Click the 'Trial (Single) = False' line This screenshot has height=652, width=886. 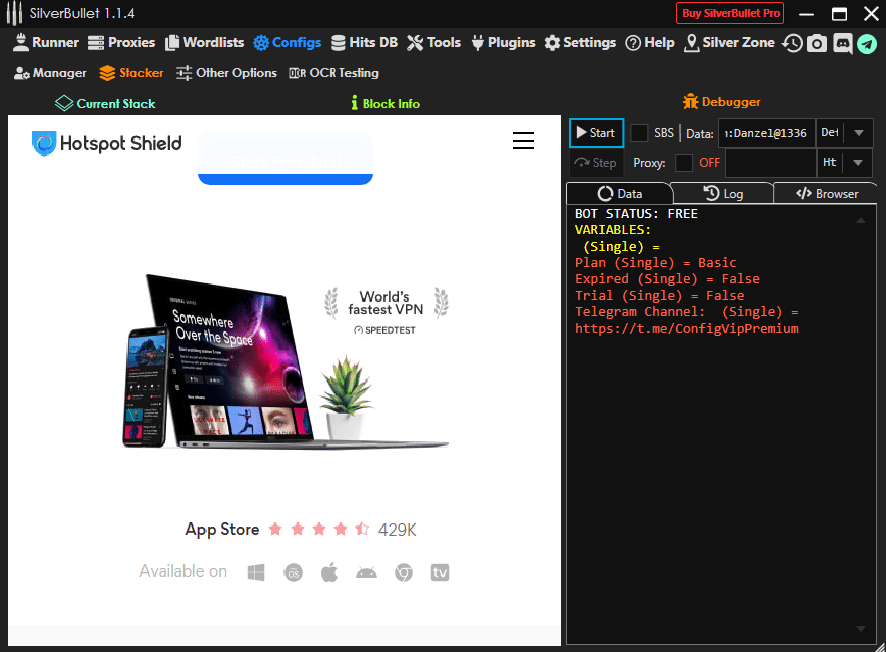click(659, 295)
